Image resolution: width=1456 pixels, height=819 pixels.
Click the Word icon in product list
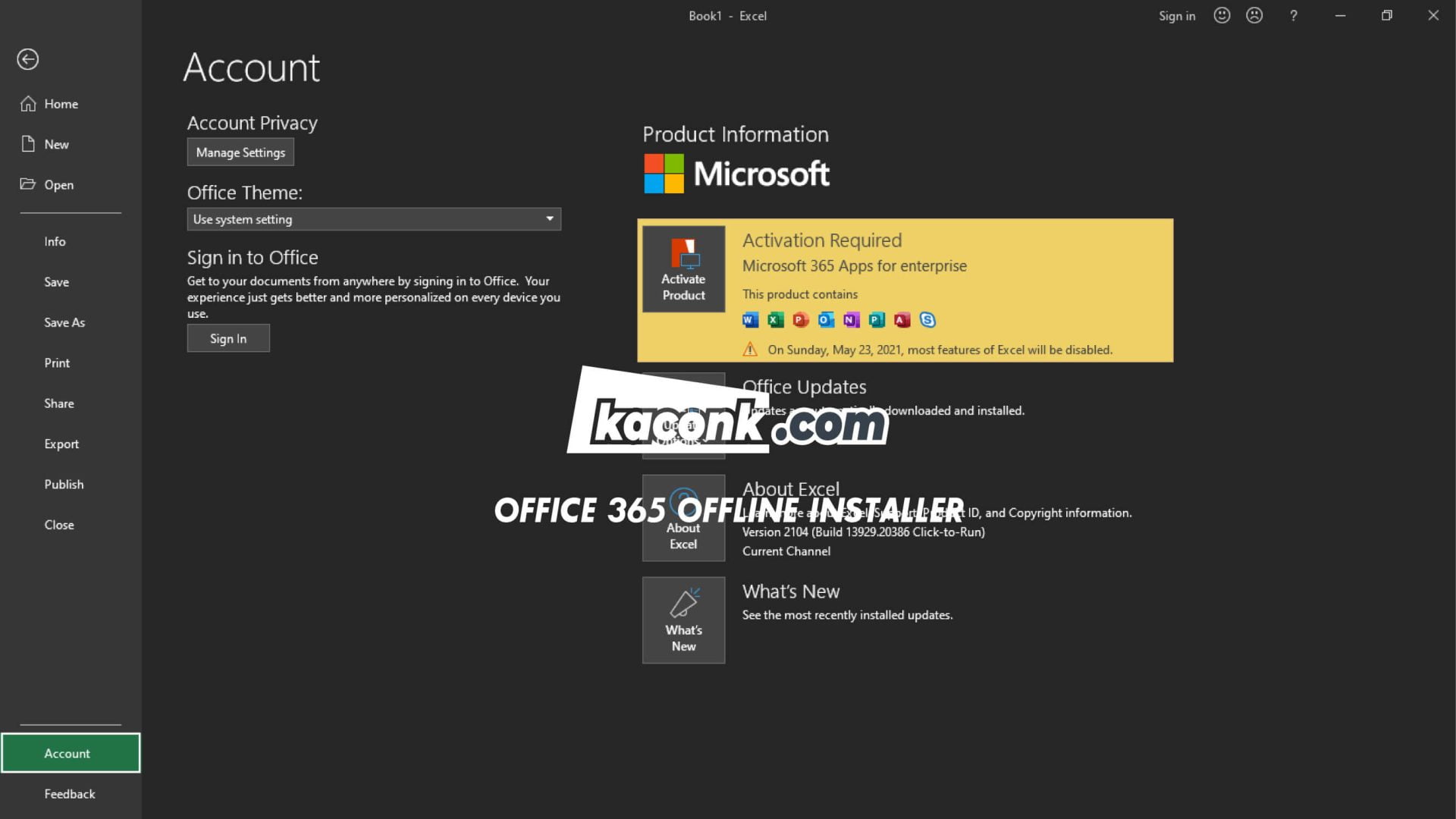[749, 320]
